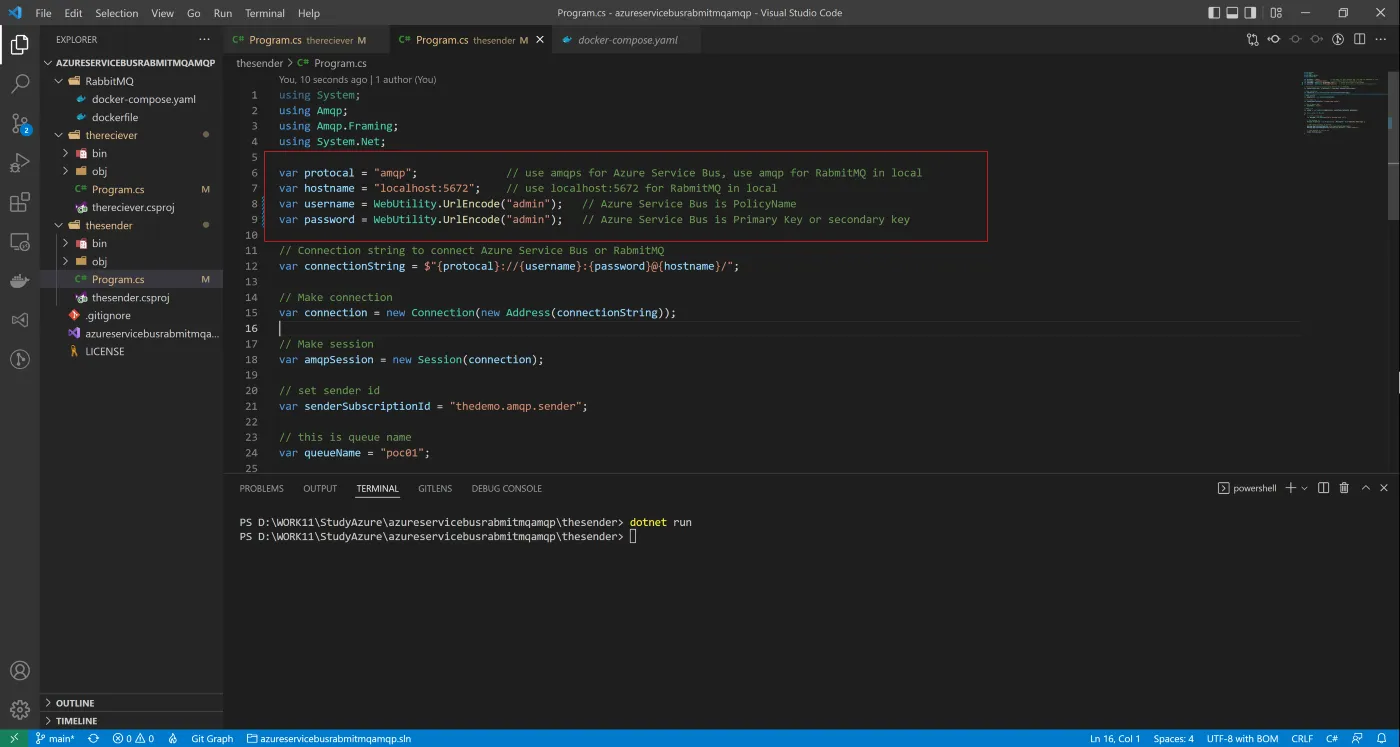The height and width of the screenshot is (747, 1400).
Task: Open the Help menu
Action: click(309, 13)
